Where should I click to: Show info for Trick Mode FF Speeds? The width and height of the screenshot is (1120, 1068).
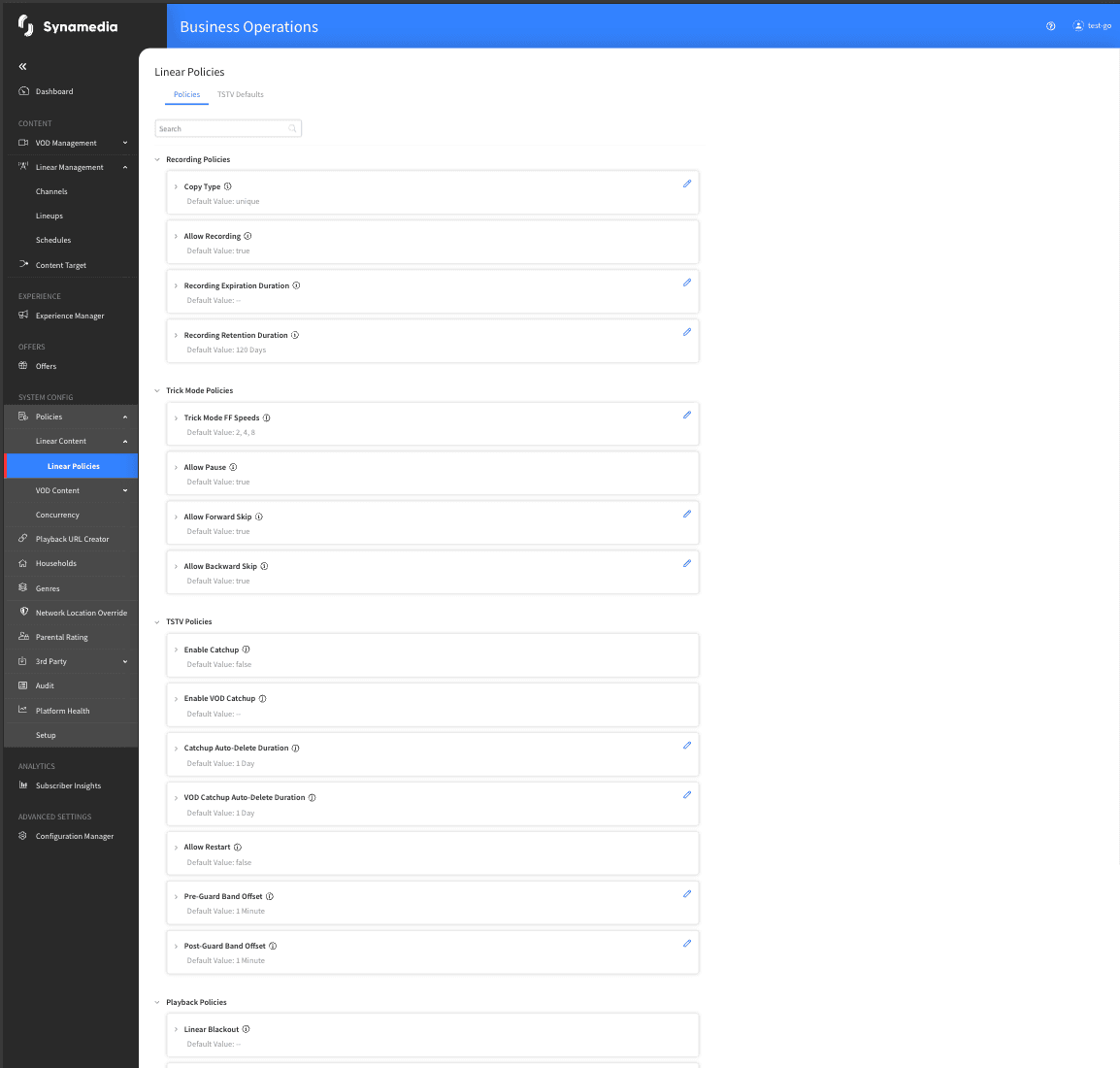pos(267,417)
